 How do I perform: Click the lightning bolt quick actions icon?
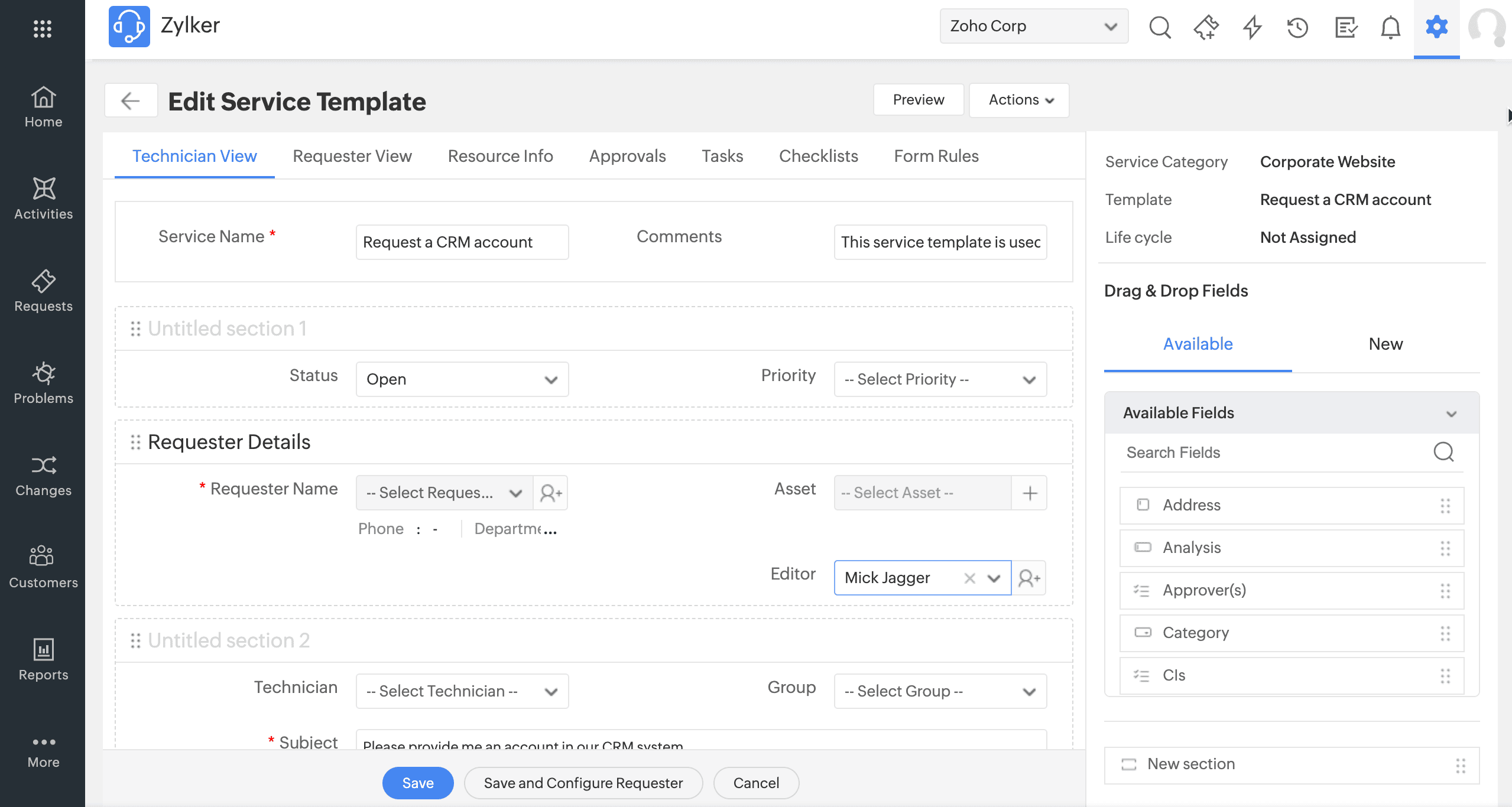tap(1252, 27)
